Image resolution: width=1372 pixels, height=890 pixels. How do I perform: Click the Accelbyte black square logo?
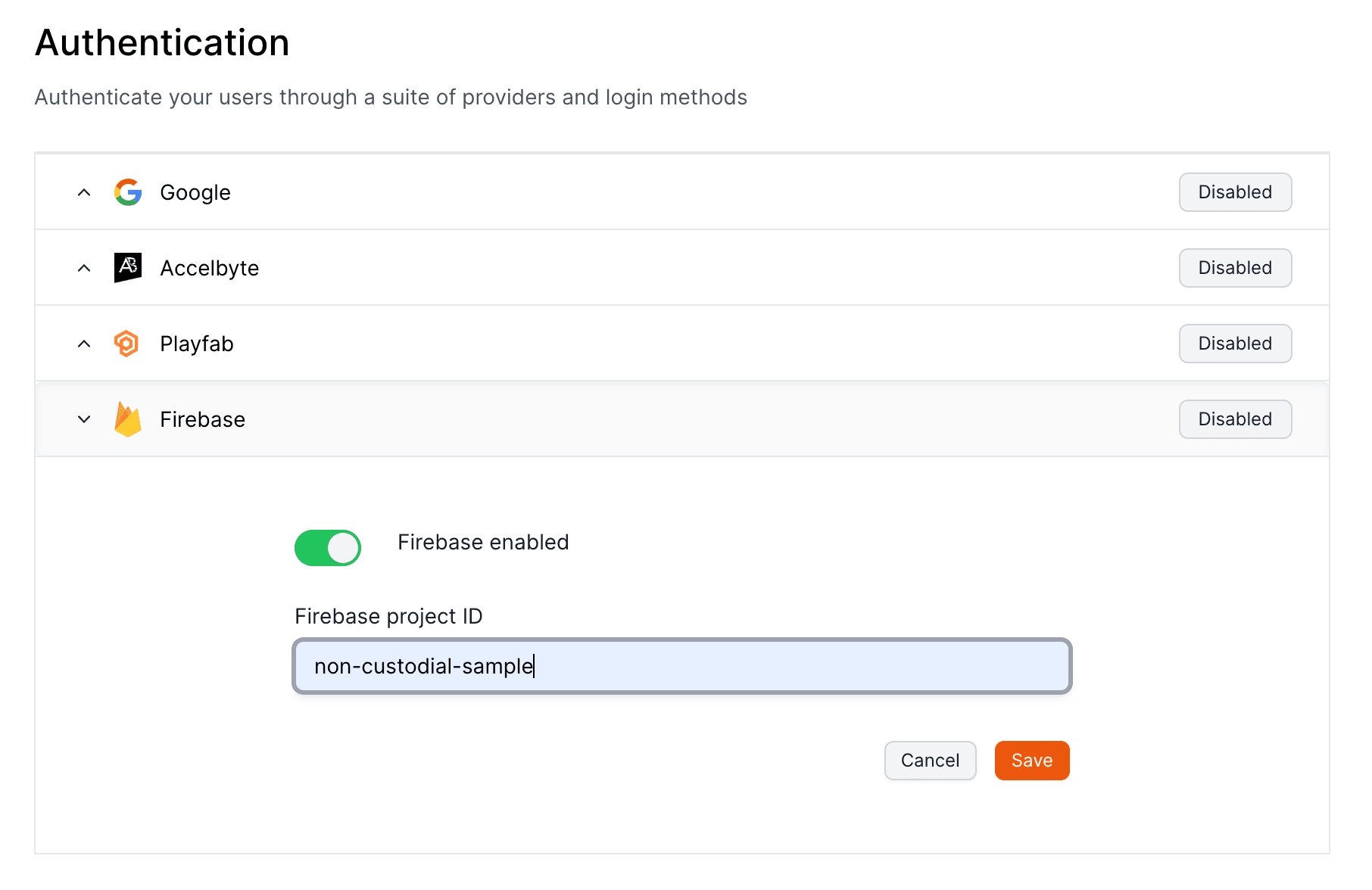point(127,267)
